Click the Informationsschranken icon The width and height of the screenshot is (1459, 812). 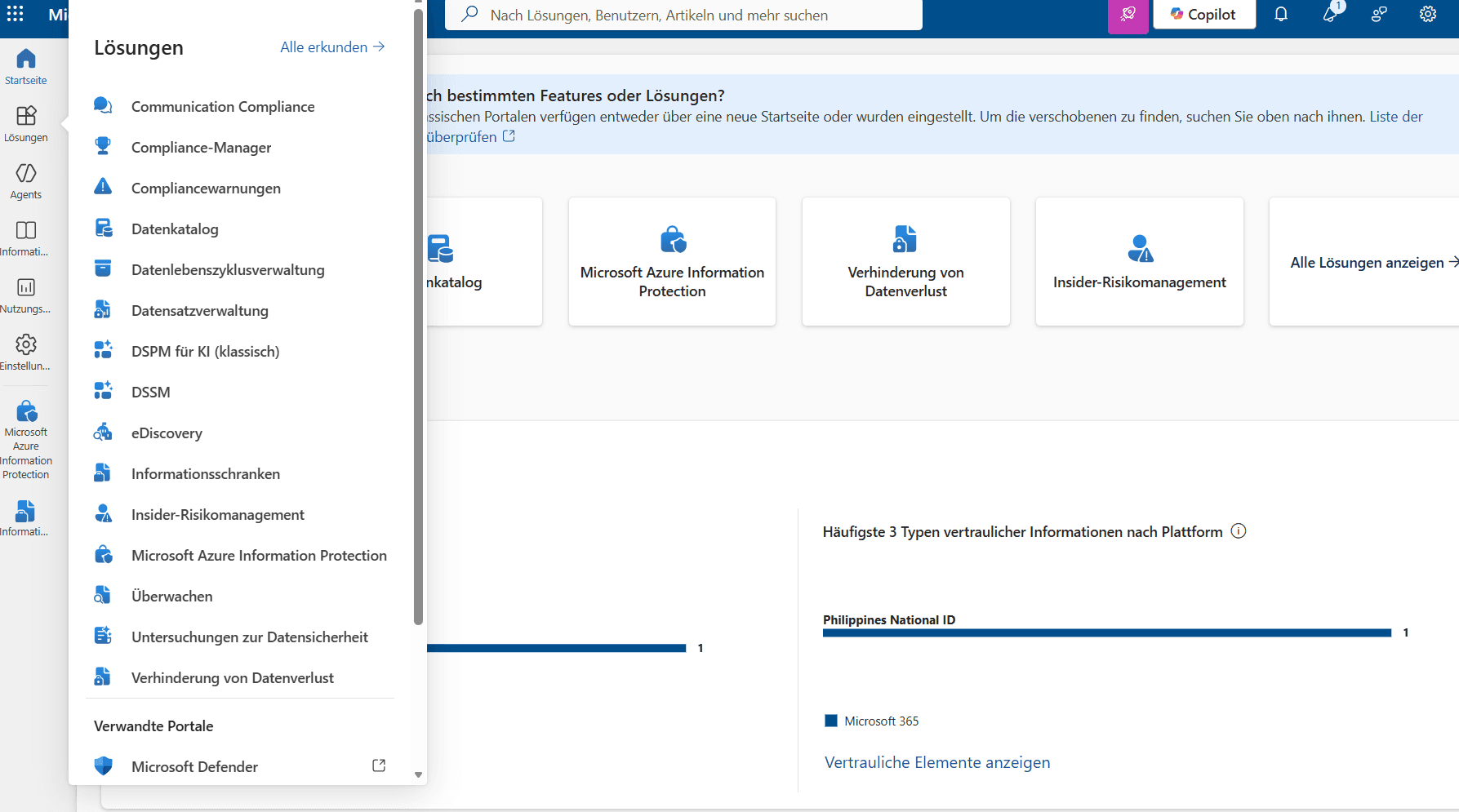point(103,473)
